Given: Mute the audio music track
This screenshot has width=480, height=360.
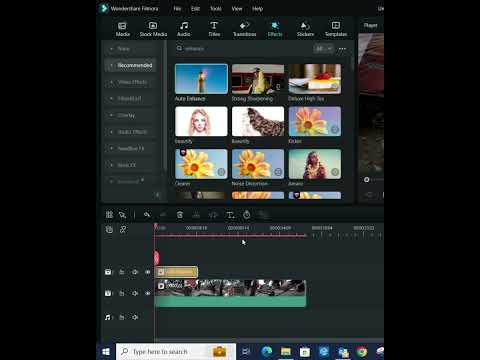Looking at the screenshot, I should 135,317.
